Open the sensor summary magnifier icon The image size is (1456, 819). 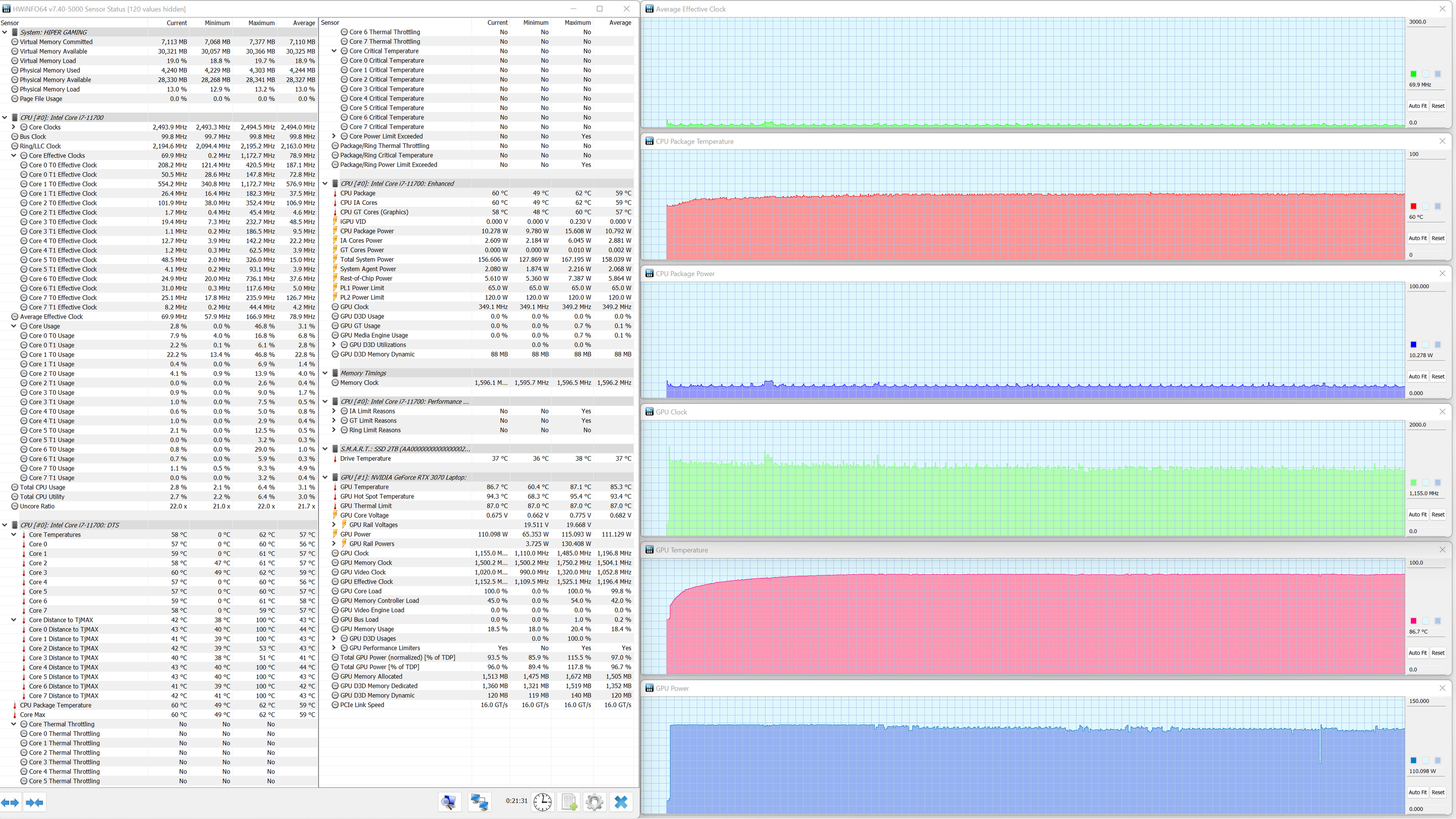click(449, 802)
